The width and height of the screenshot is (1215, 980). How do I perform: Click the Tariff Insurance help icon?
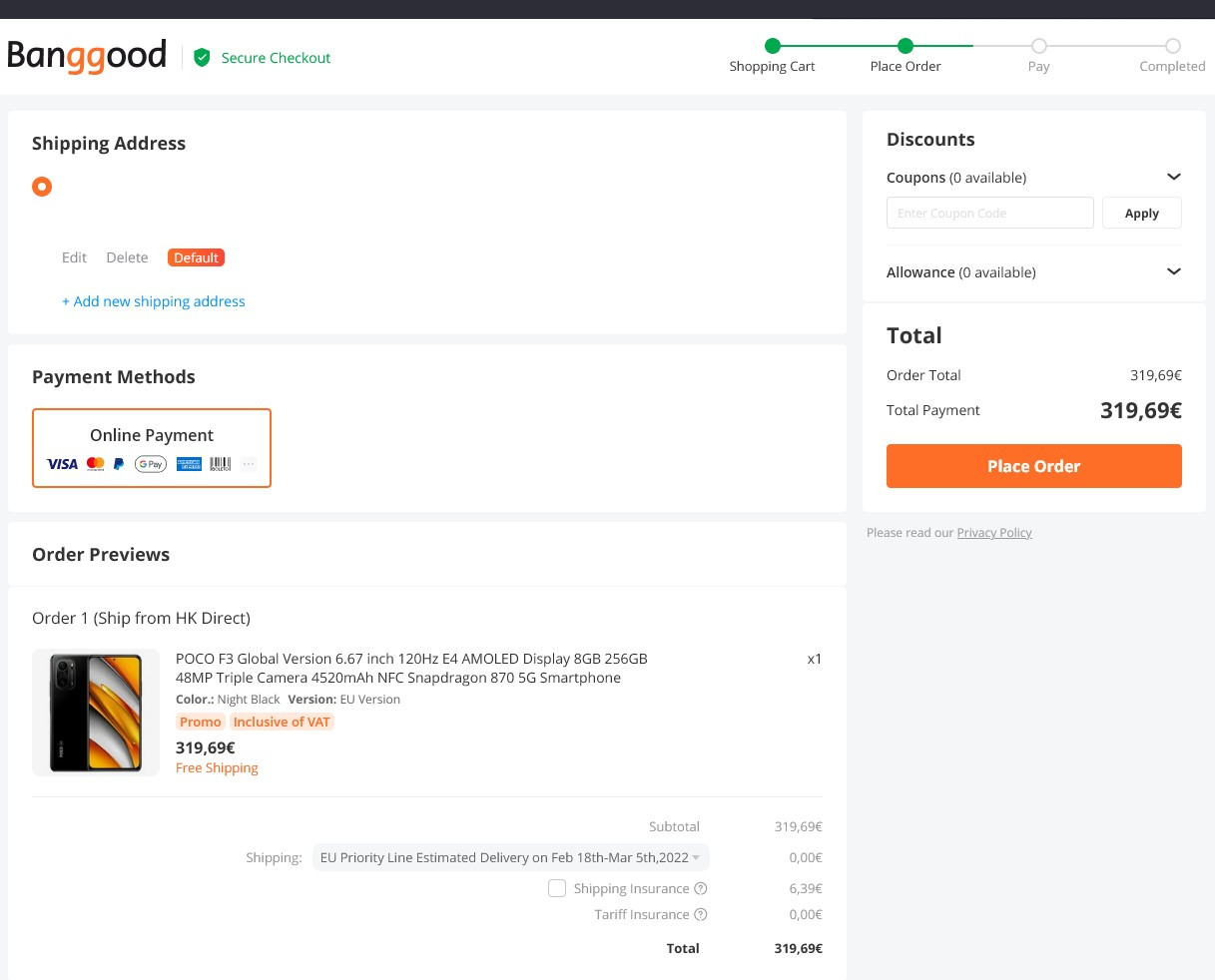(701, 915)
